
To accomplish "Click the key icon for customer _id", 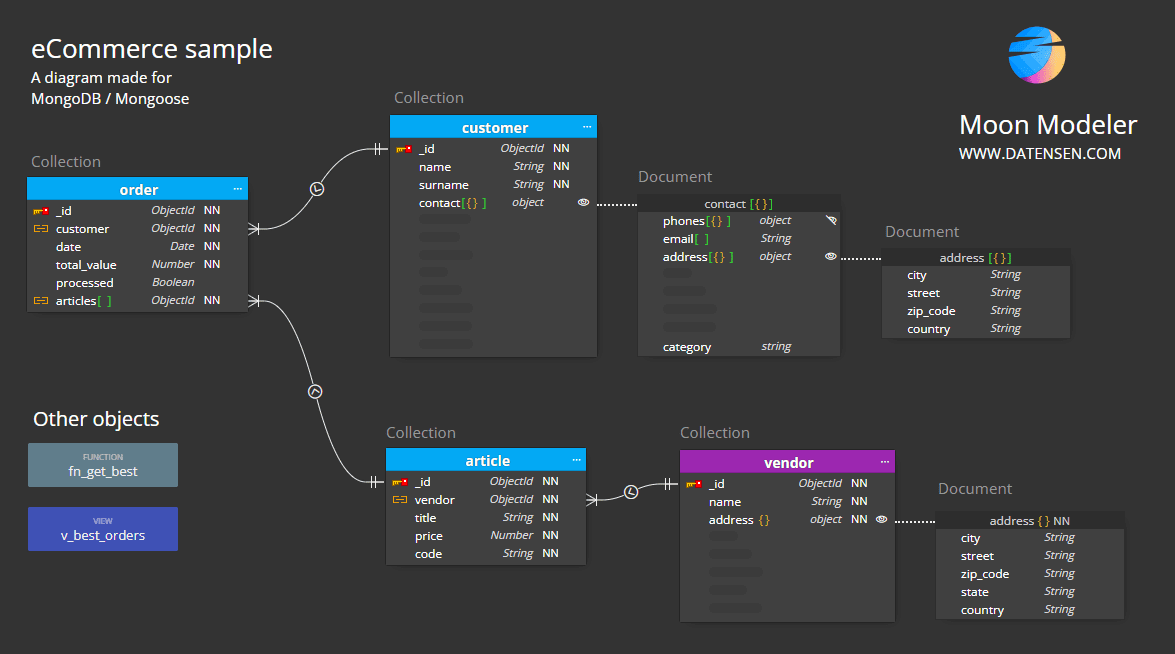I will tap(404, 149).
